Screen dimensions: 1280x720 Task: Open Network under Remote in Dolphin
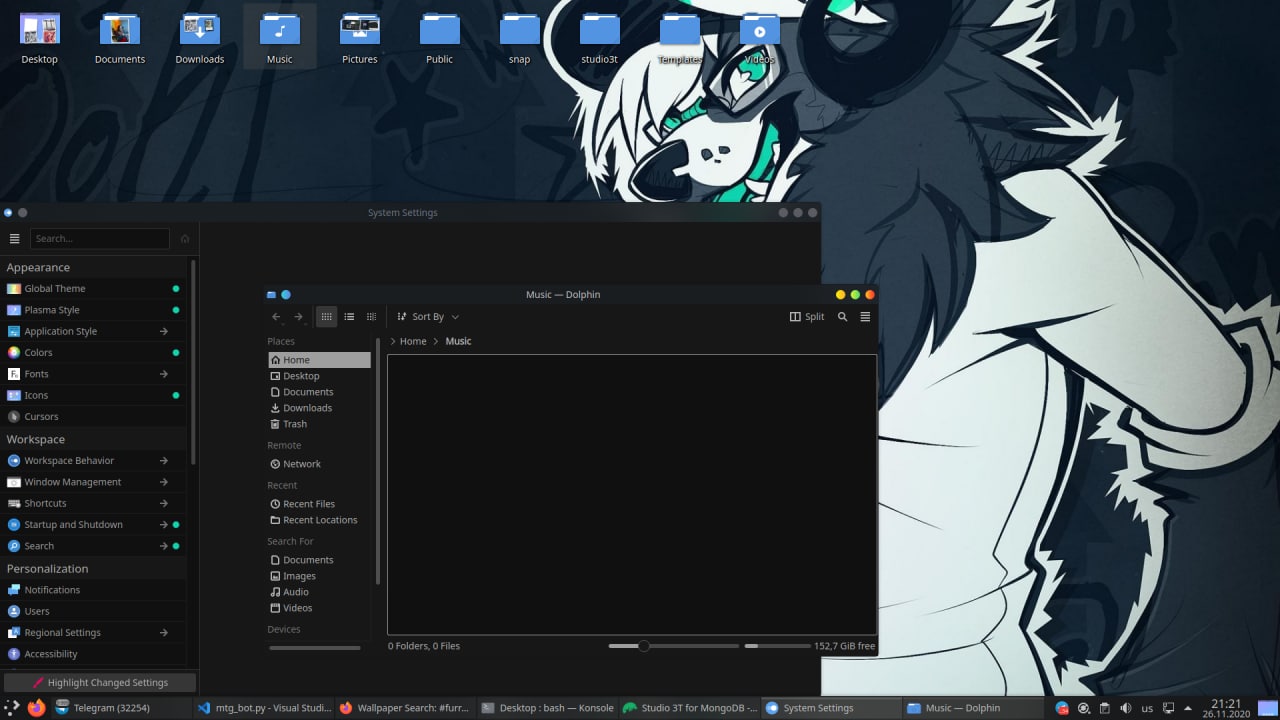319,464
